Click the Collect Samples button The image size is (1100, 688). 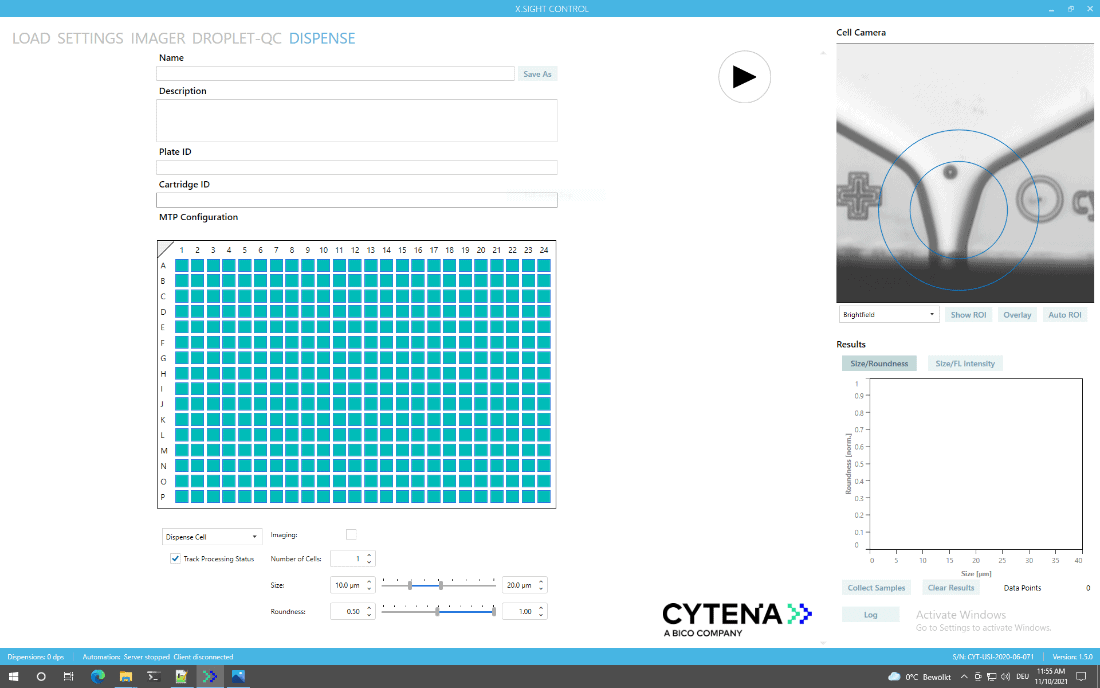pos(876,588)
